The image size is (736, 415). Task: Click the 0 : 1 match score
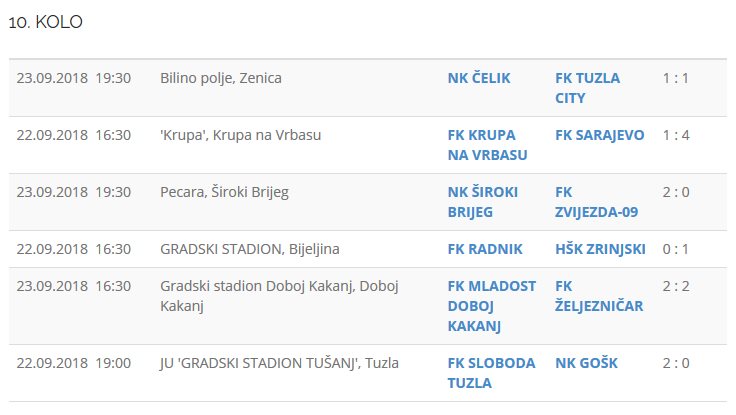[x=676, y=249]
